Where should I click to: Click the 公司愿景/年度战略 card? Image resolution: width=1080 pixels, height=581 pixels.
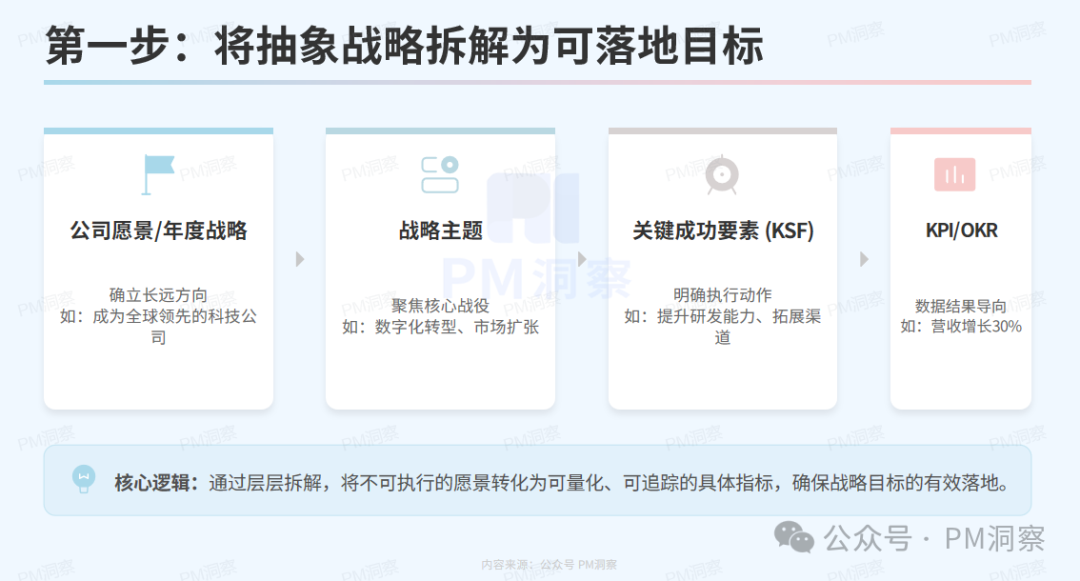[158, 268]
